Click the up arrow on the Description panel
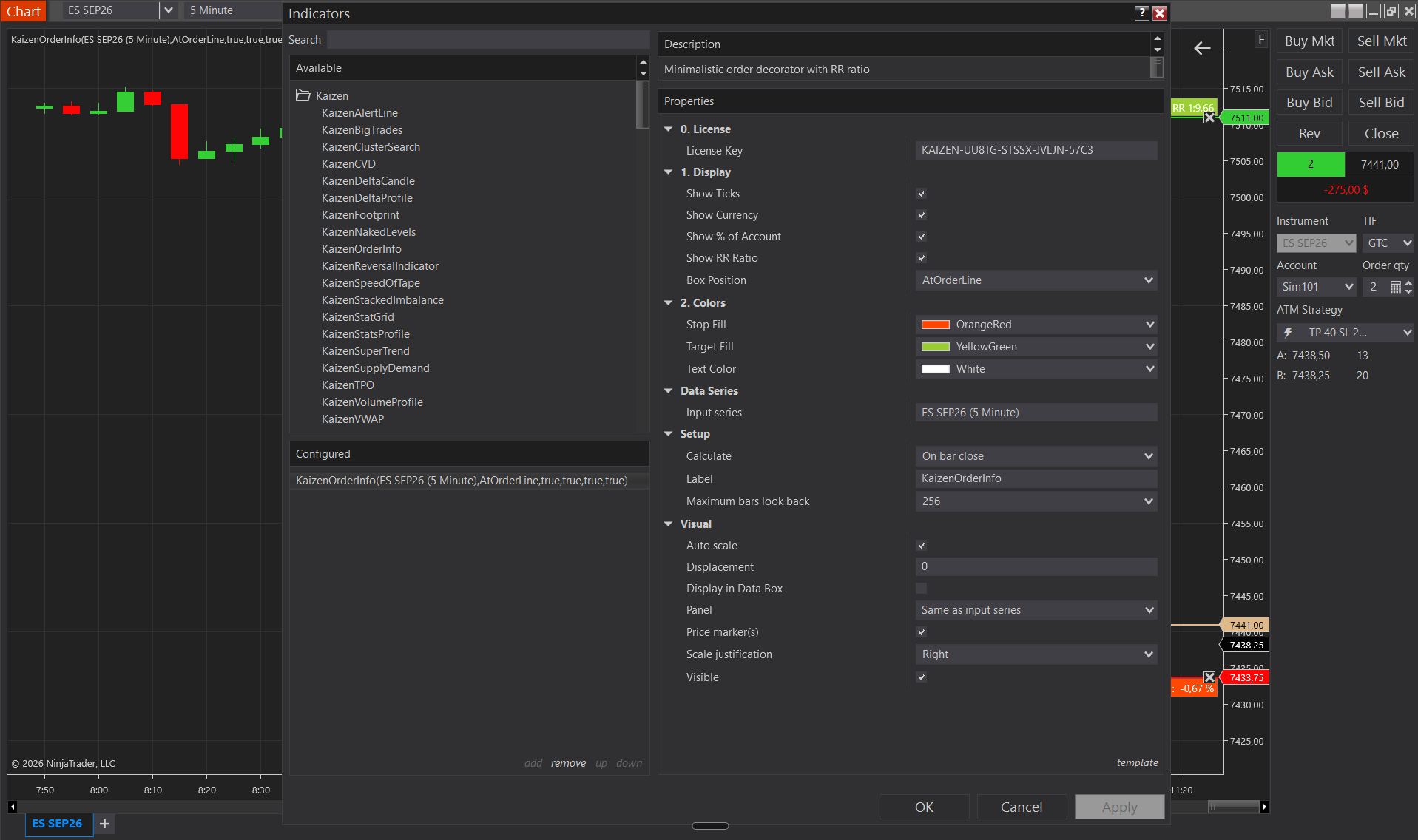The height and width of the screenshot is (840, 1418). 1158,38
